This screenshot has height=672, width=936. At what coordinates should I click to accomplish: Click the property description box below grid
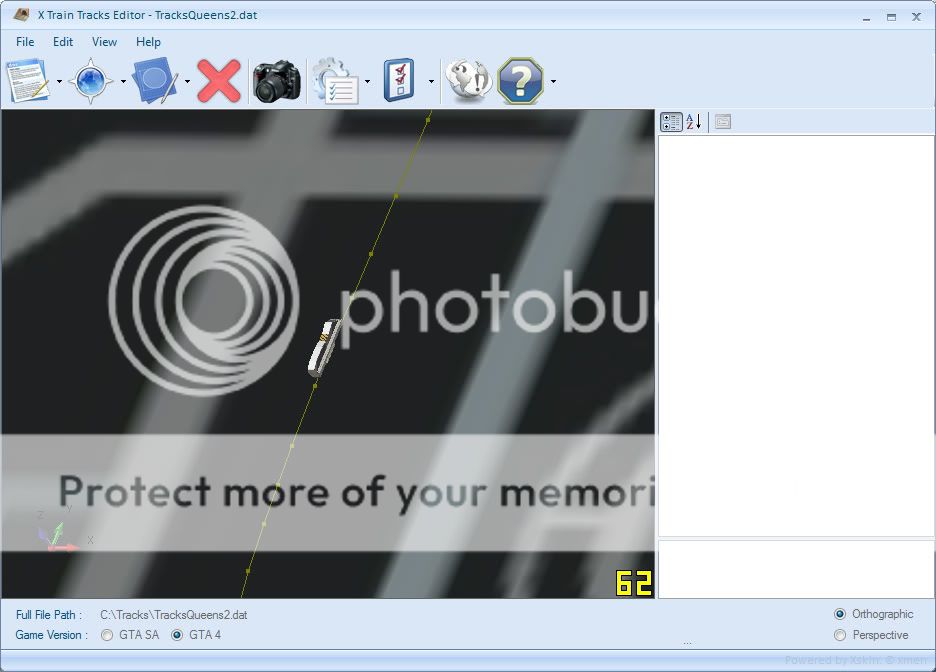click(796, 569)
